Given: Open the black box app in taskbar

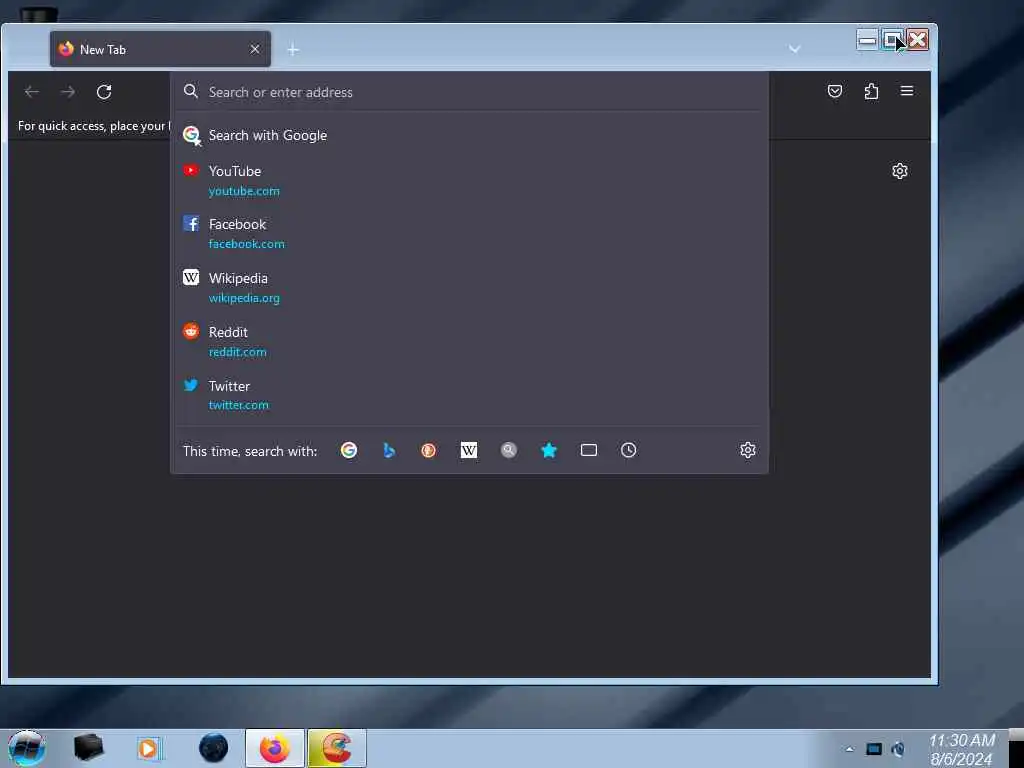Looking at the screenshot, I should [88, 748].
